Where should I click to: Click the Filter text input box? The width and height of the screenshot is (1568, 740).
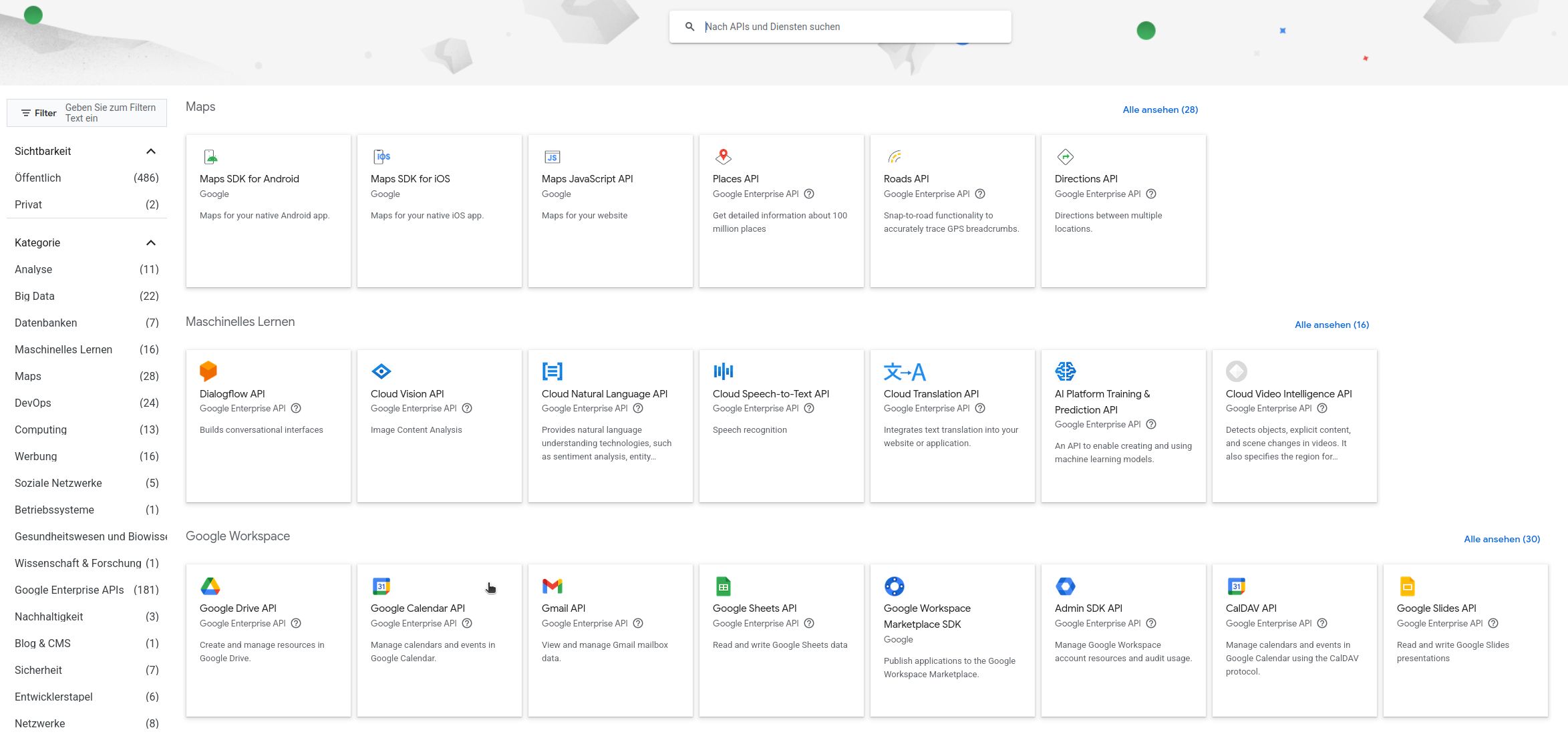87,113
